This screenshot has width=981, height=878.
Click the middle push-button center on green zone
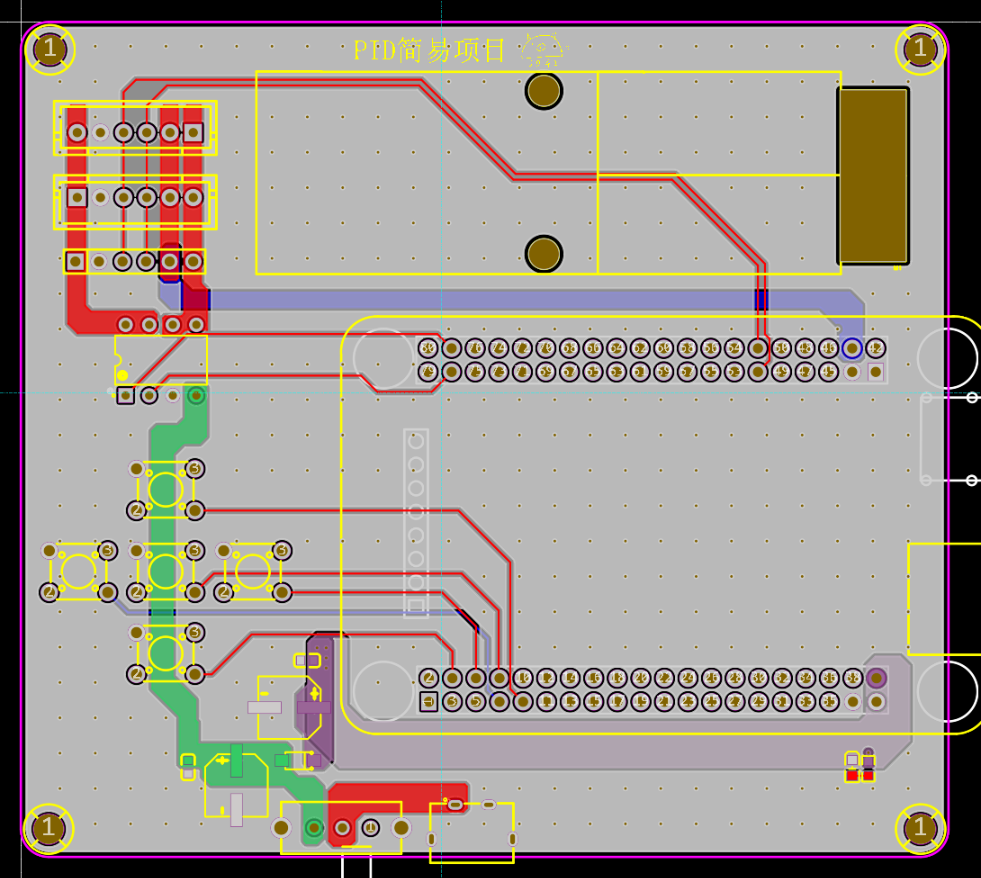(165, 571)
